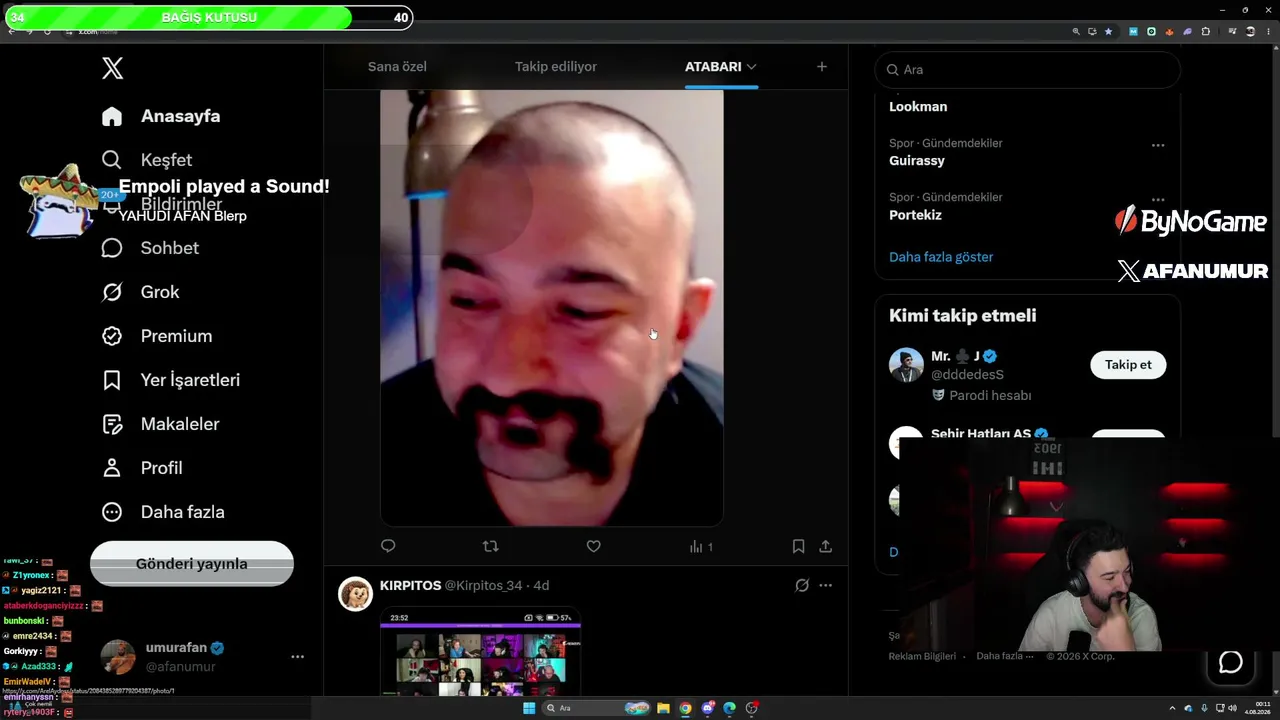The height and width of the screenshot is (720, 1280).
Task: Zoom the page using magnifier icon
Action: [x=1076, y=32]
